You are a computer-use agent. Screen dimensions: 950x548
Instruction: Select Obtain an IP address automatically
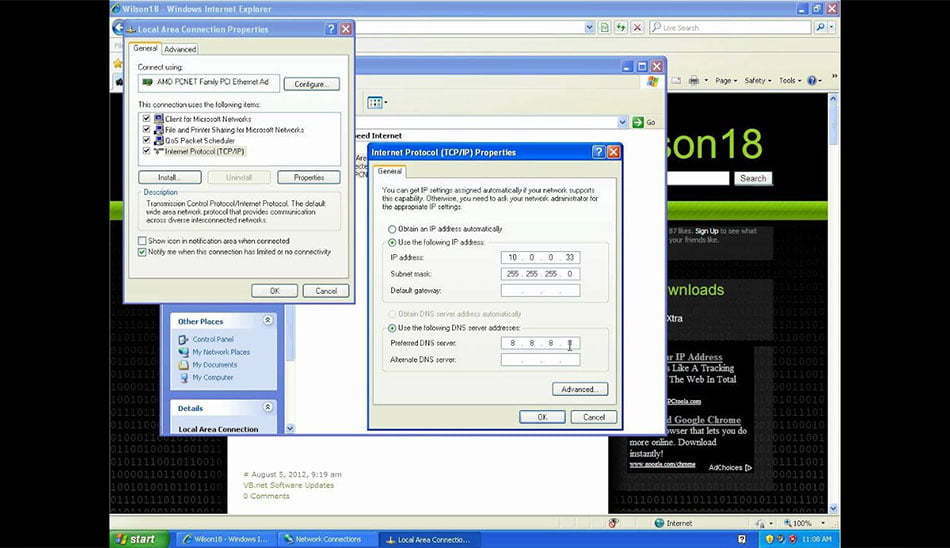[392, 229]
